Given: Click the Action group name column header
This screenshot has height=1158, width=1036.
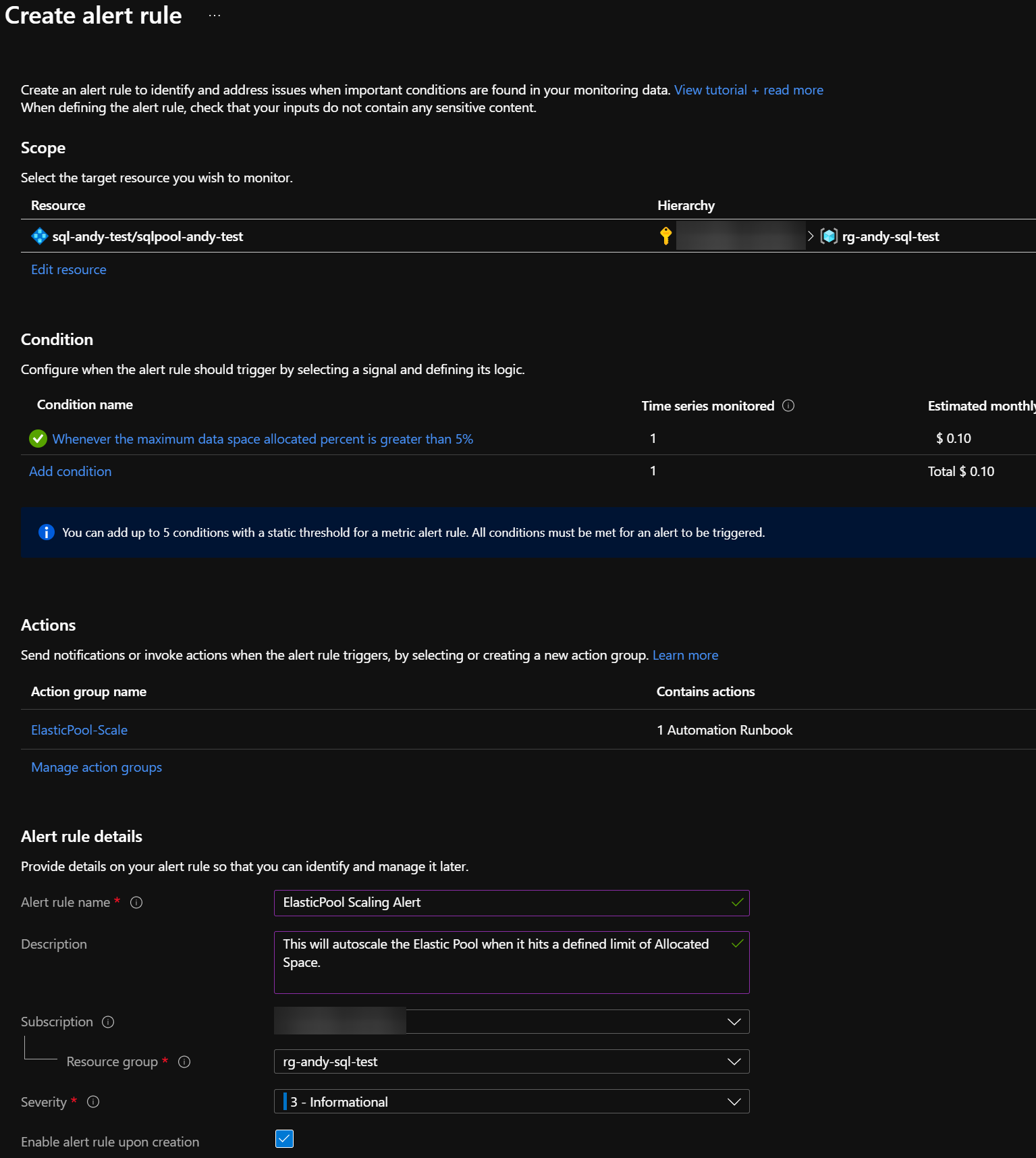Looking at the screenshot, I should (88, 691).
